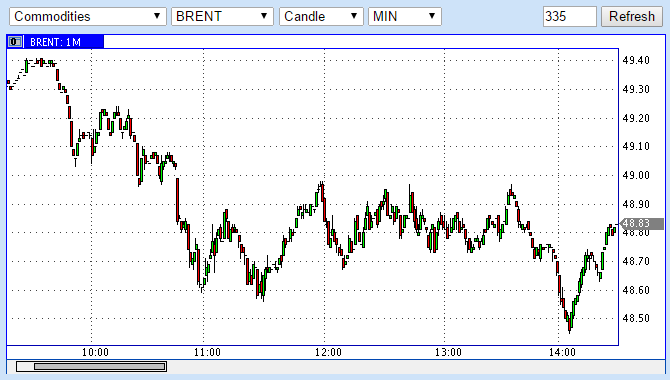Open the Candle chart type dropdown
670x380 pixels.
(x=321, y=17)
